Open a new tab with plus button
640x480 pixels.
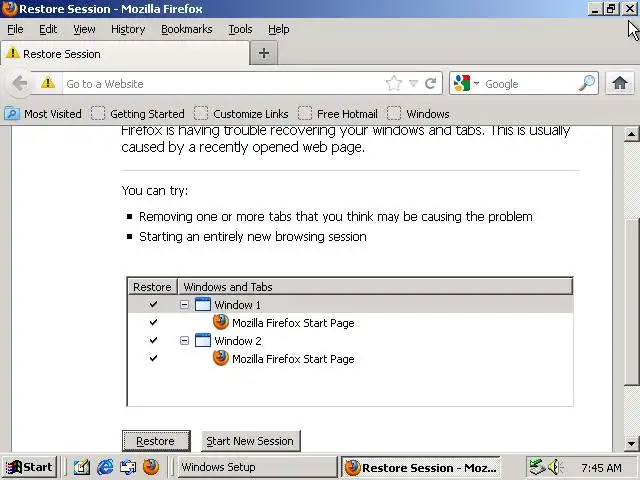pos(264,53)
